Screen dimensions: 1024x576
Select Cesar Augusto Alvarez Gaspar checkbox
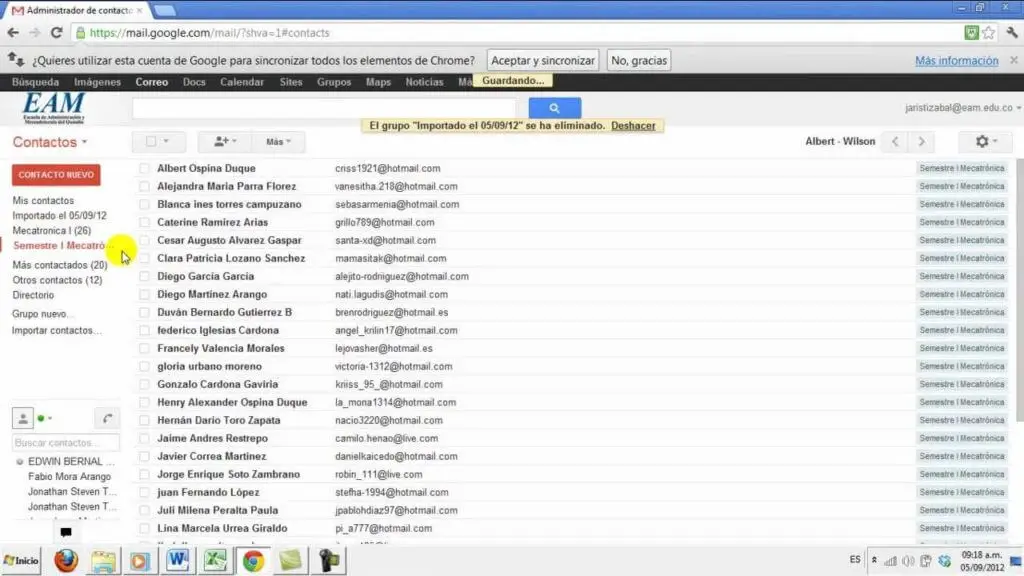144,240
